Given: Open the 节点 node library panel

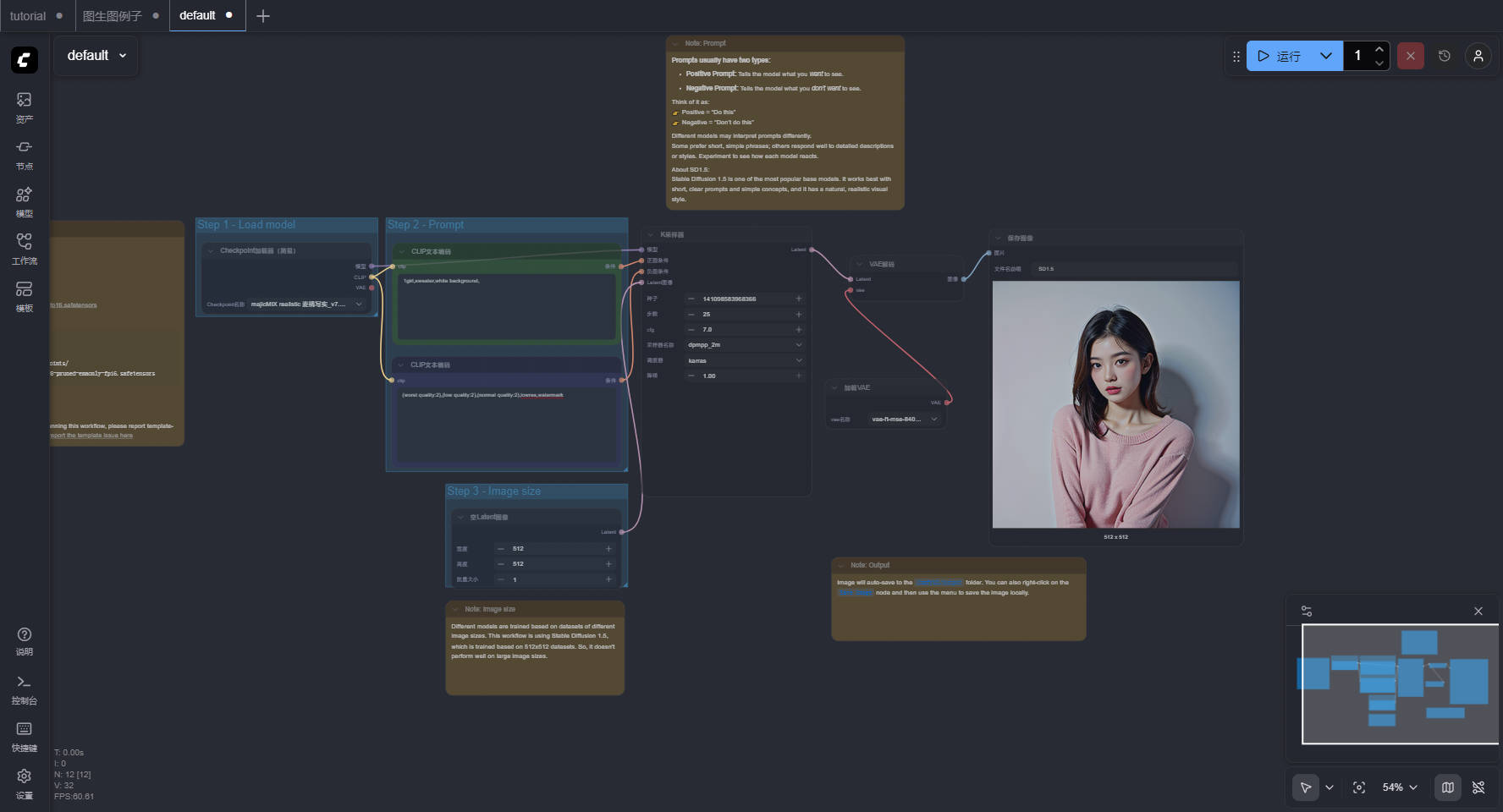Looking at the screenshot, I should coord(24,154).
